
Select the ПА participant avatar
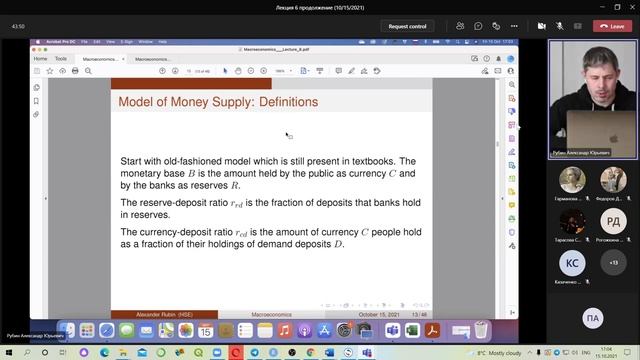point(593,318)
